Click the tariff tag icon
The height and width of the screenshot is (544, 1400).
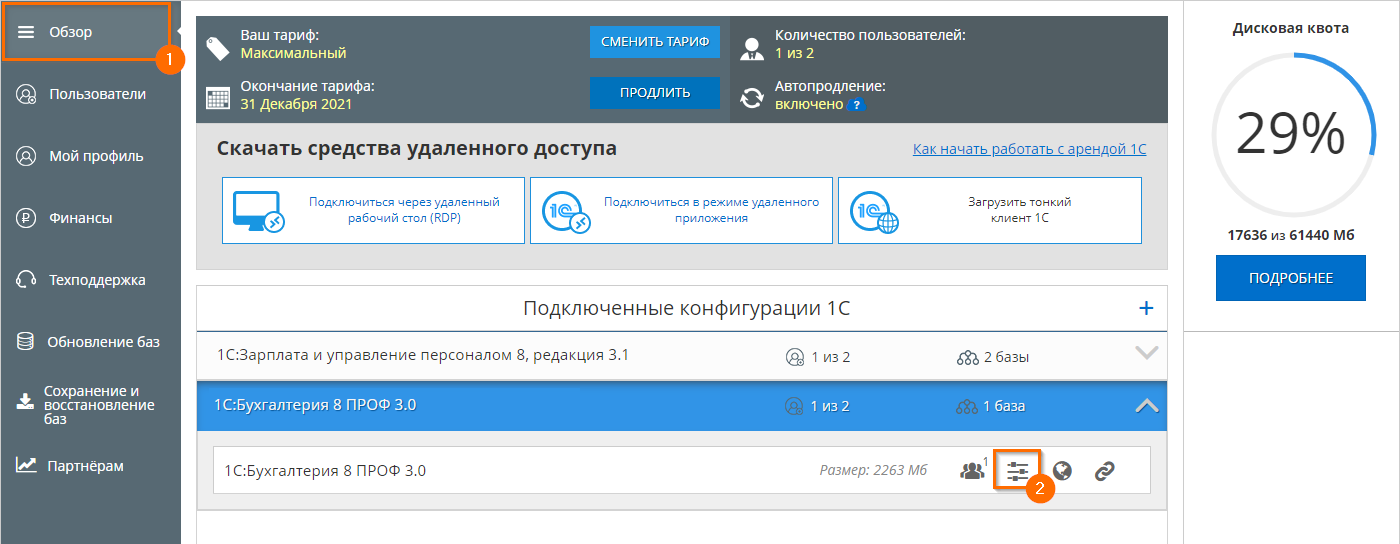click(218, 47)
